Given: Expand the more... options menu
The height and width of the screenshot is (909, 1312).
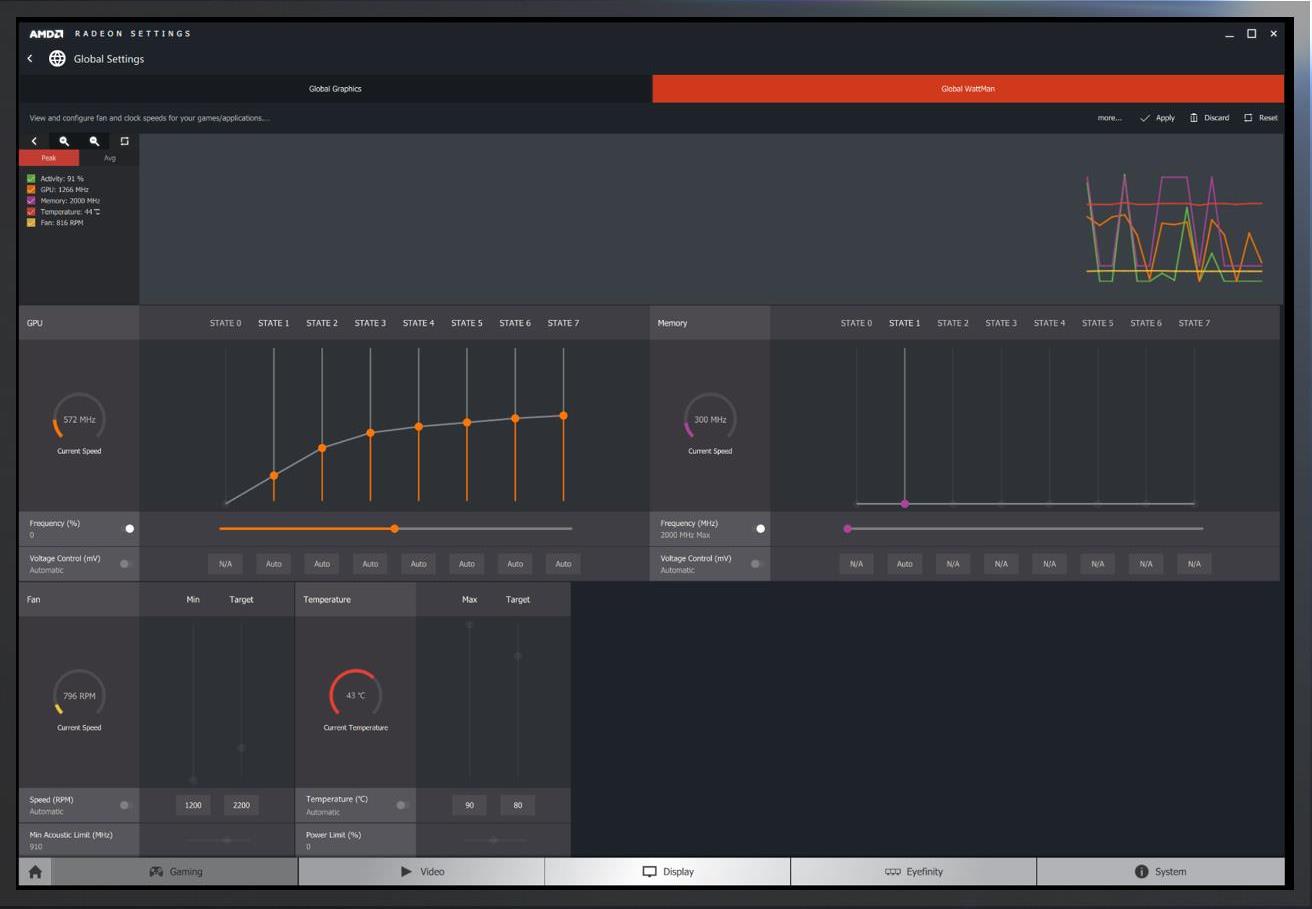Looking at the screenshot, I should (1109, 118).
